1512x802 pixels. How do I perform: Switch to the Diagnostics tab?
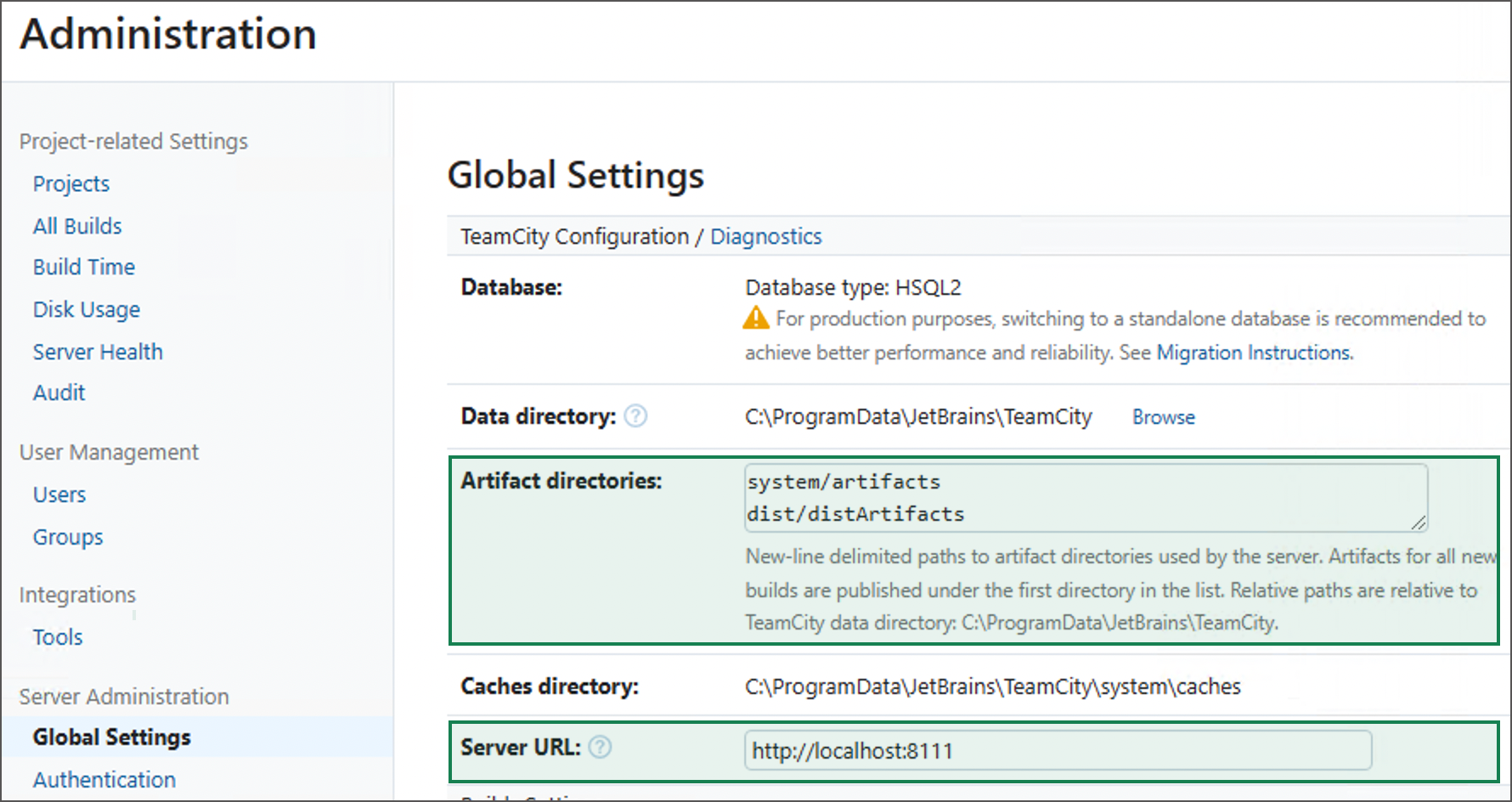(765, 236)
